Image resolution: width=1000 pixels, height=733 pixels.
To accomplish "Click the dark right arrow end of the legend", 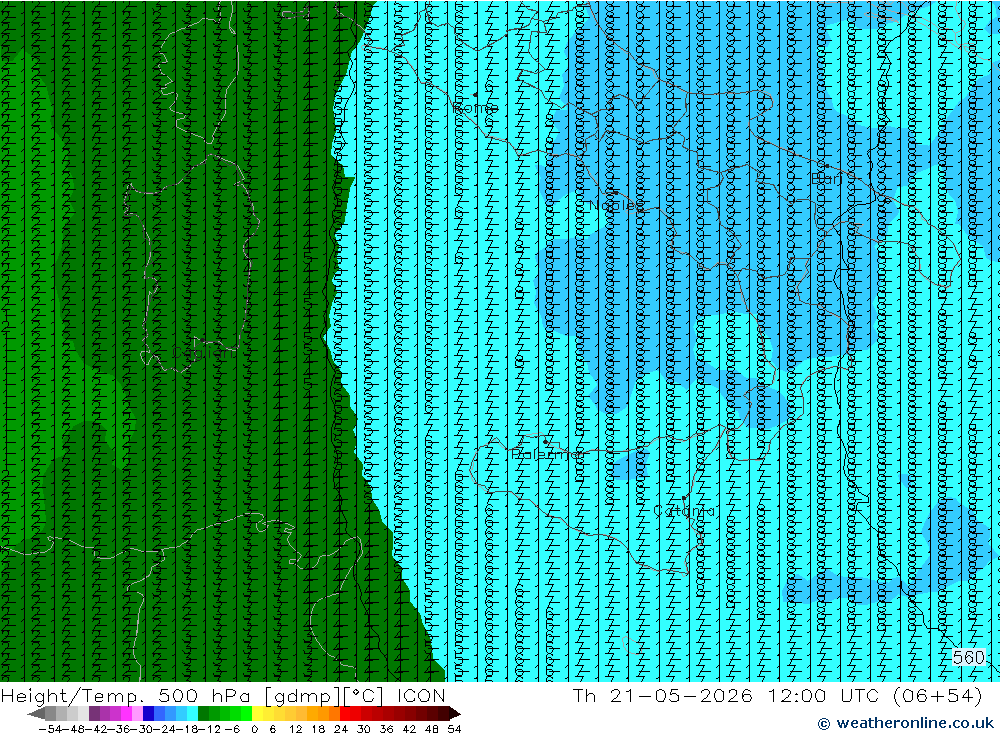I will (x=455, y=713).
